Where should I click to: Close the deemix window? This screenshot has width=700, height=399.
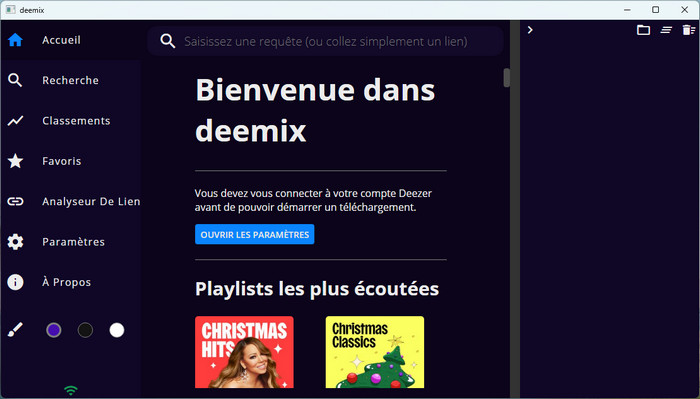(684, 10)
